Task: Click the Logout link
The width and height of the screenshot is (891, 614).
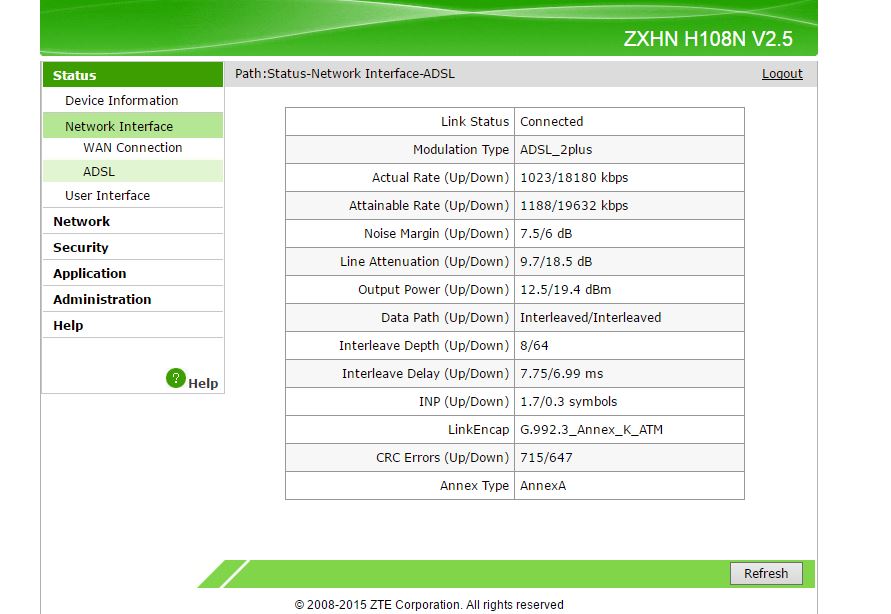Action: (x=782, y=74)
